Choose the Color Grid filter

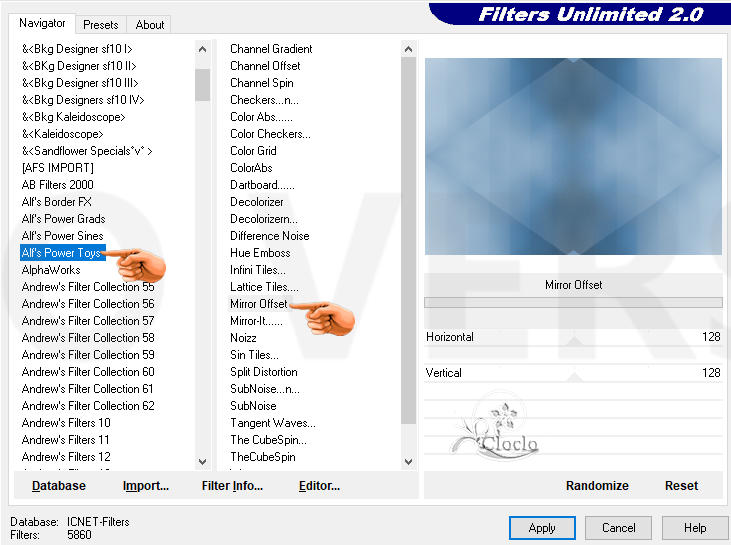coord(254,151)
